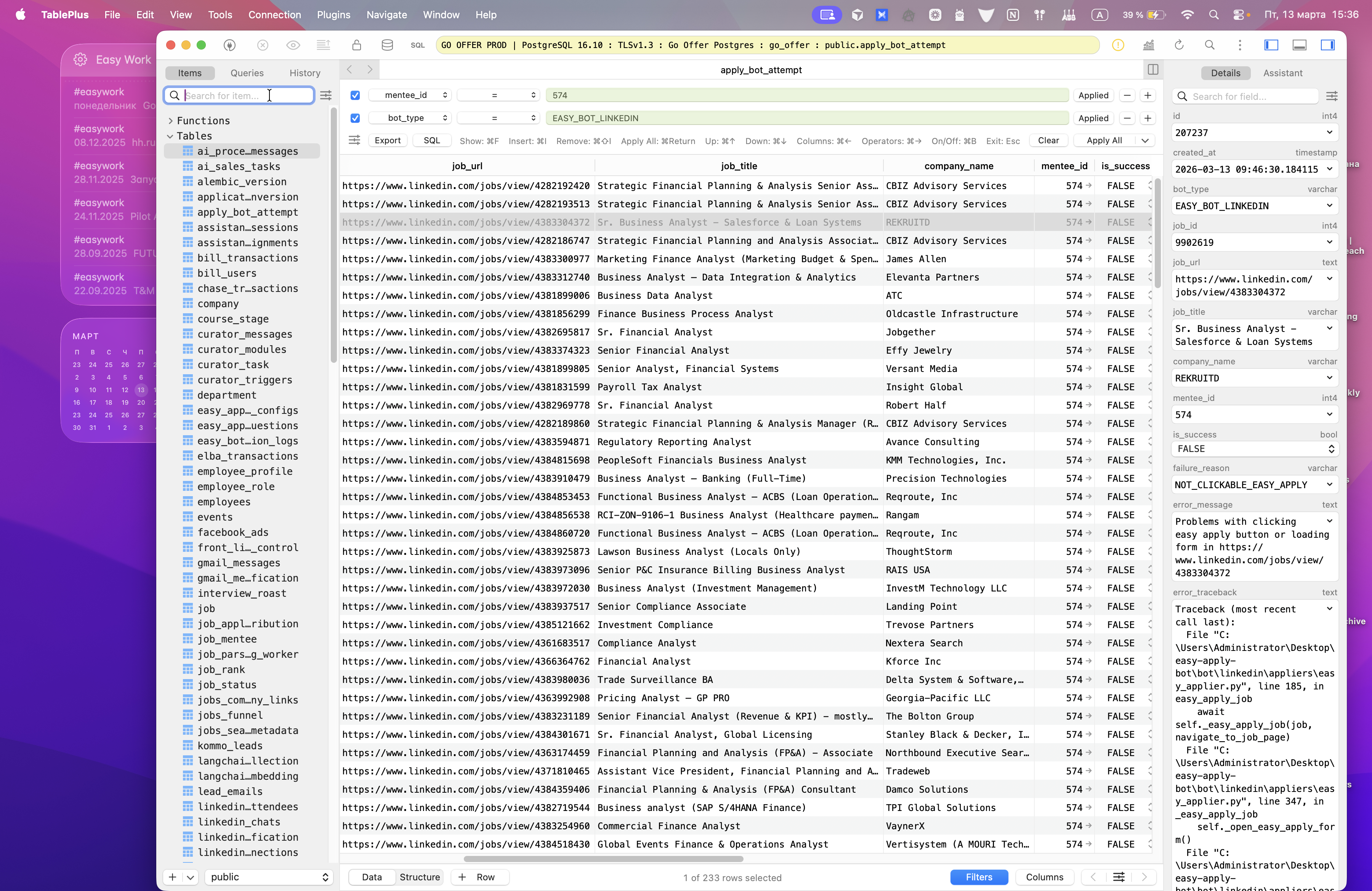Viewport: 1372px width, 891px height.
Task: Click the database cylinder icon in toolbar
Action: point(387,45)
